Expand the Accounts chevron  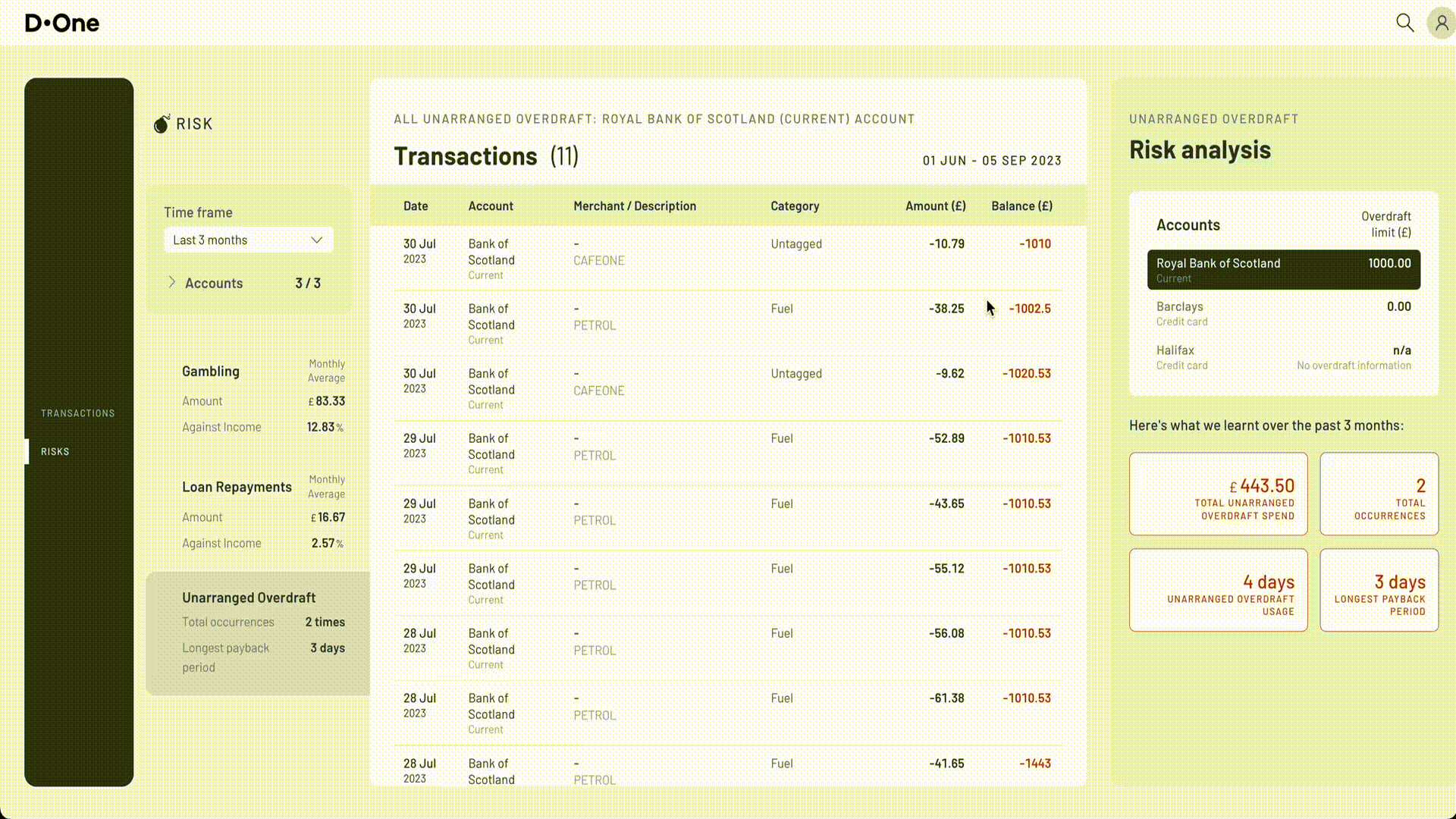[x=172, y=283]
